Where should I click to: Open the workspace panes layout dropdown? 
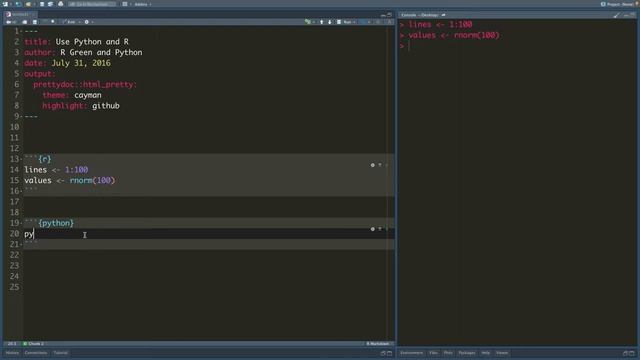coord(126,4)
